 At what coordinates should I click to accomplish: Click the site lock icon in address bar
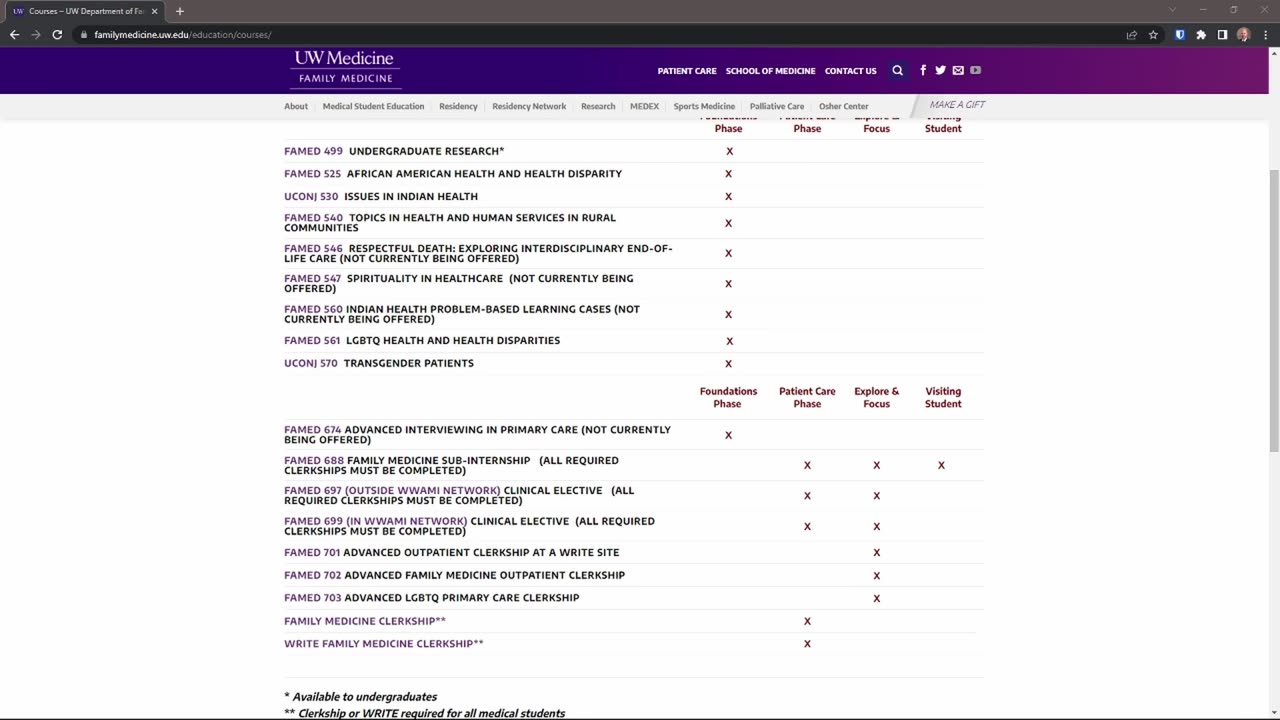coord(84,34)
